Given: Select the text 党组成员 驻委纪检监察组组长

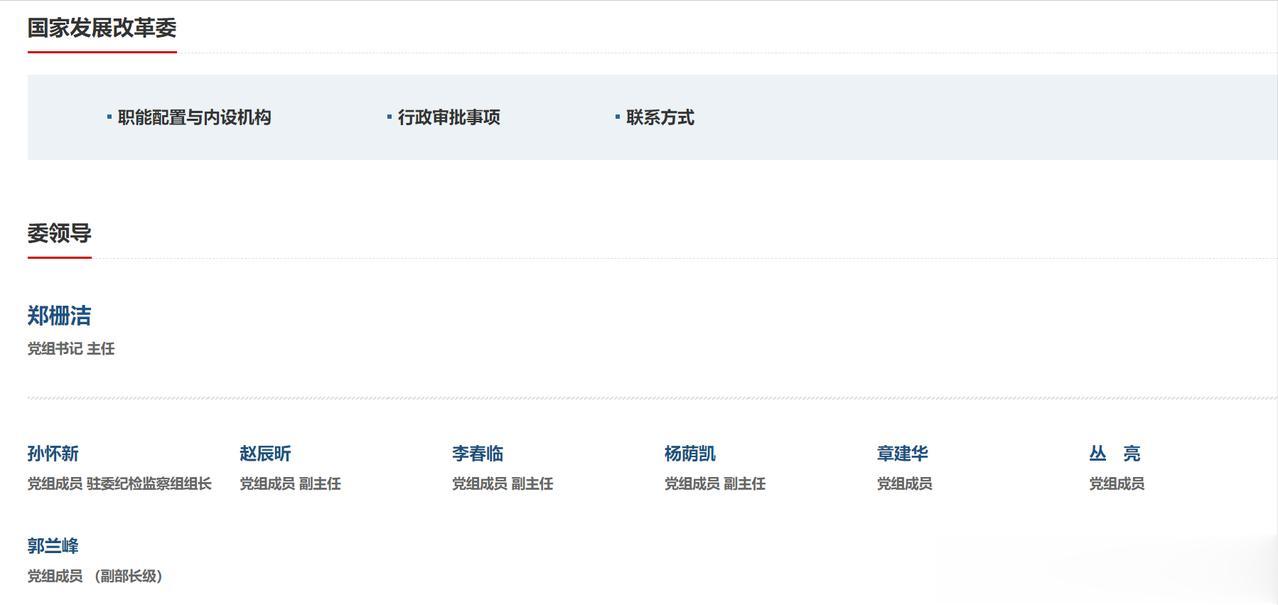Looking at the screenshot, I should (x=119, y=484).
